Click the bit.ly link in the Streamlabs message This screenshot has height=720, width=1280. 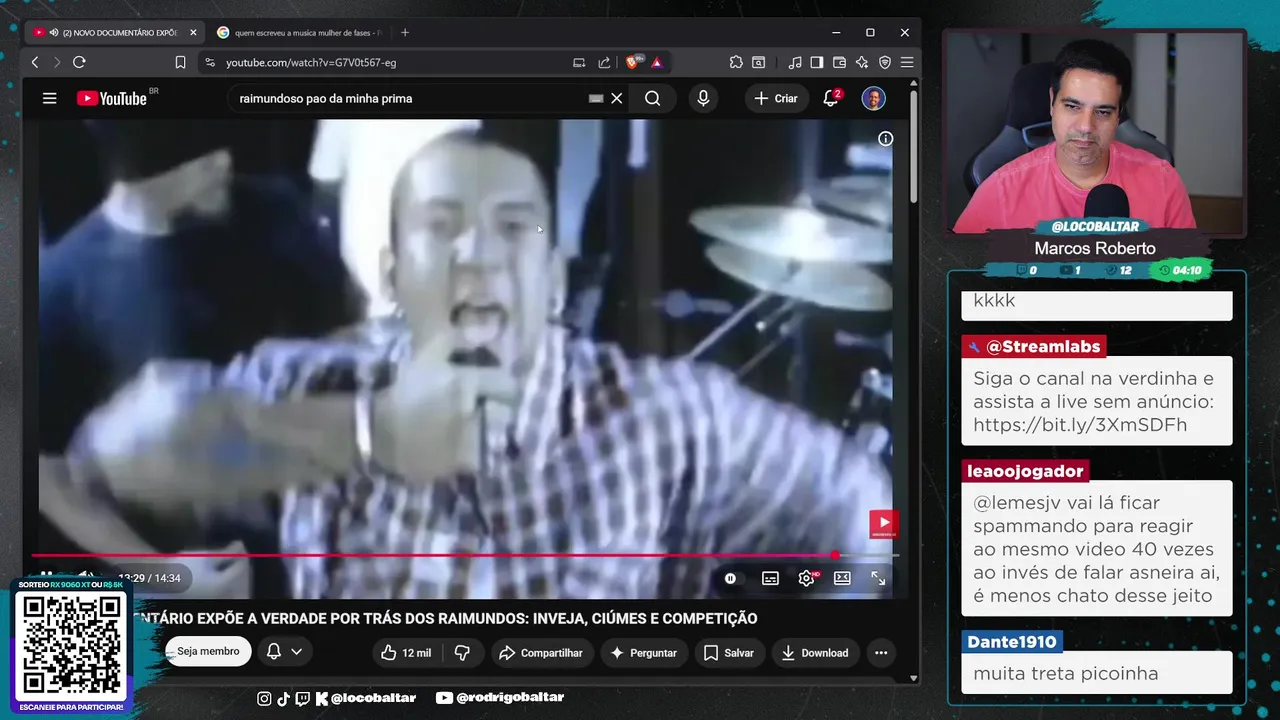coord(1080,425)
